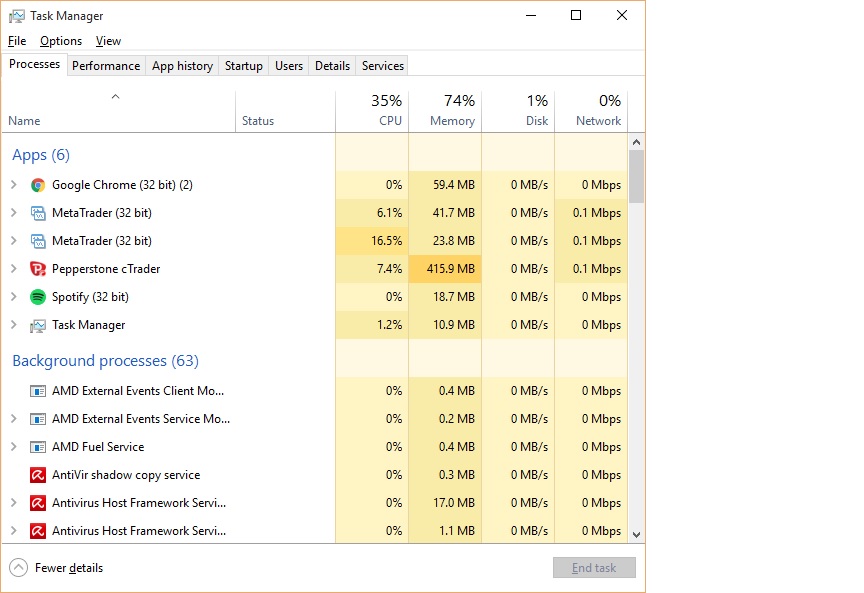
Task: Click the Pepperstone cTrader icon
Action: point(37,269)
